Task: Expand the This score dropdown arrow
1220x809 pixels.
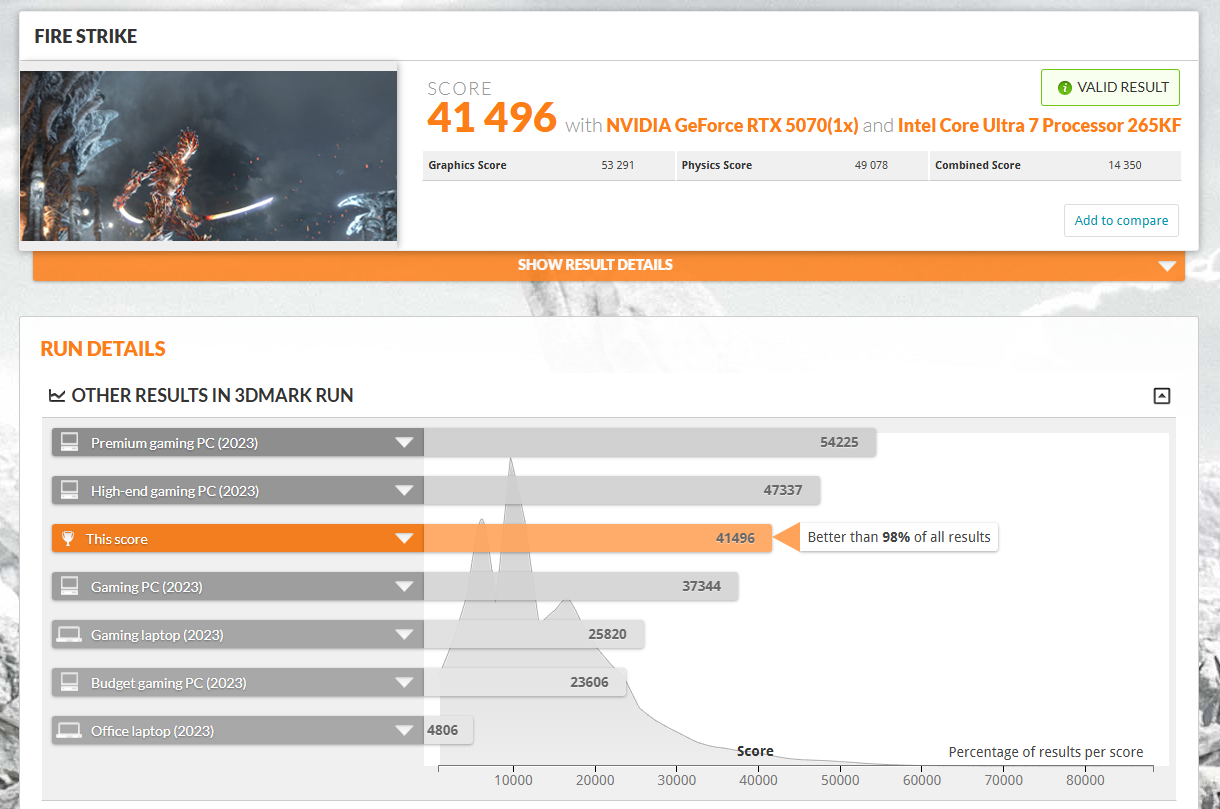Action: point(404,539)
